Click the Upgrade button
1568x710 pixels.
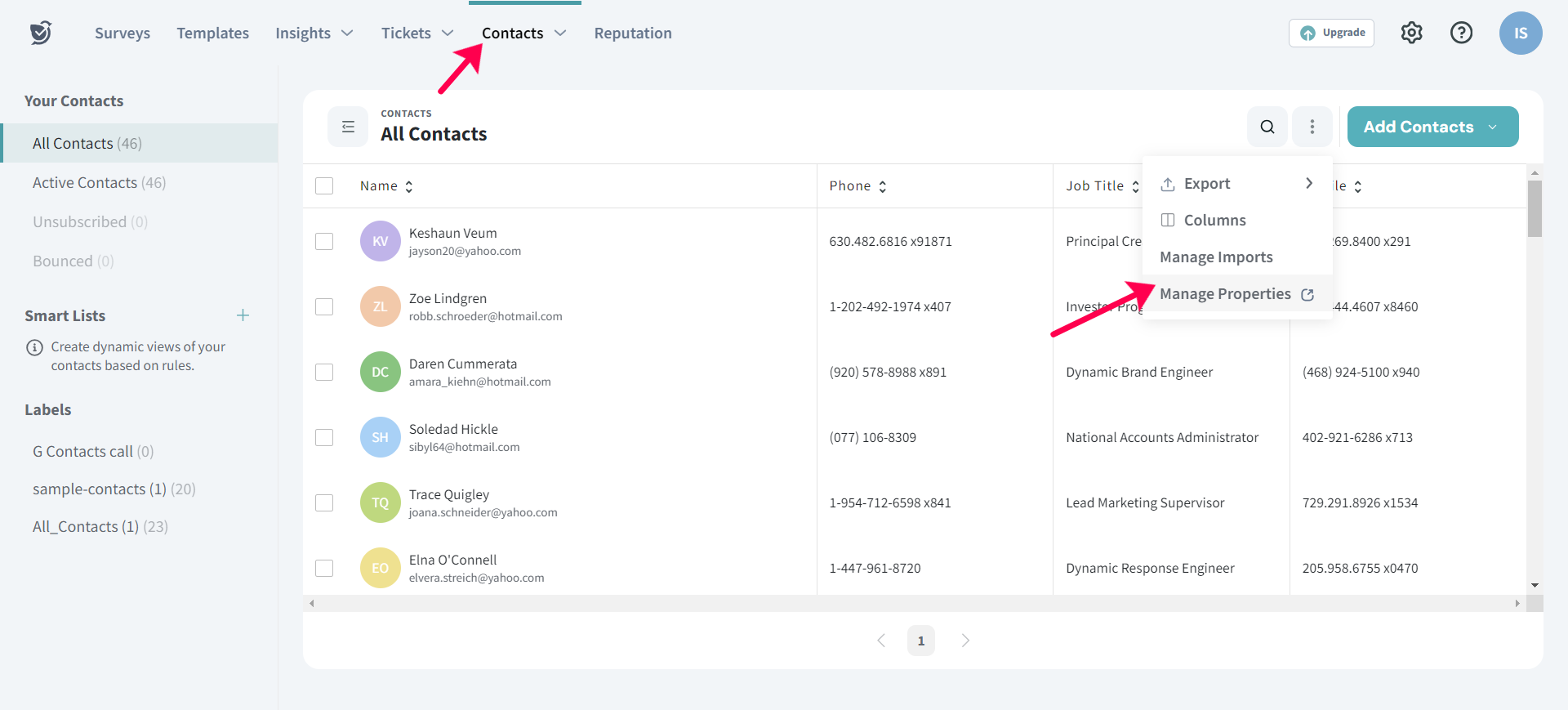click(1331, 33)
